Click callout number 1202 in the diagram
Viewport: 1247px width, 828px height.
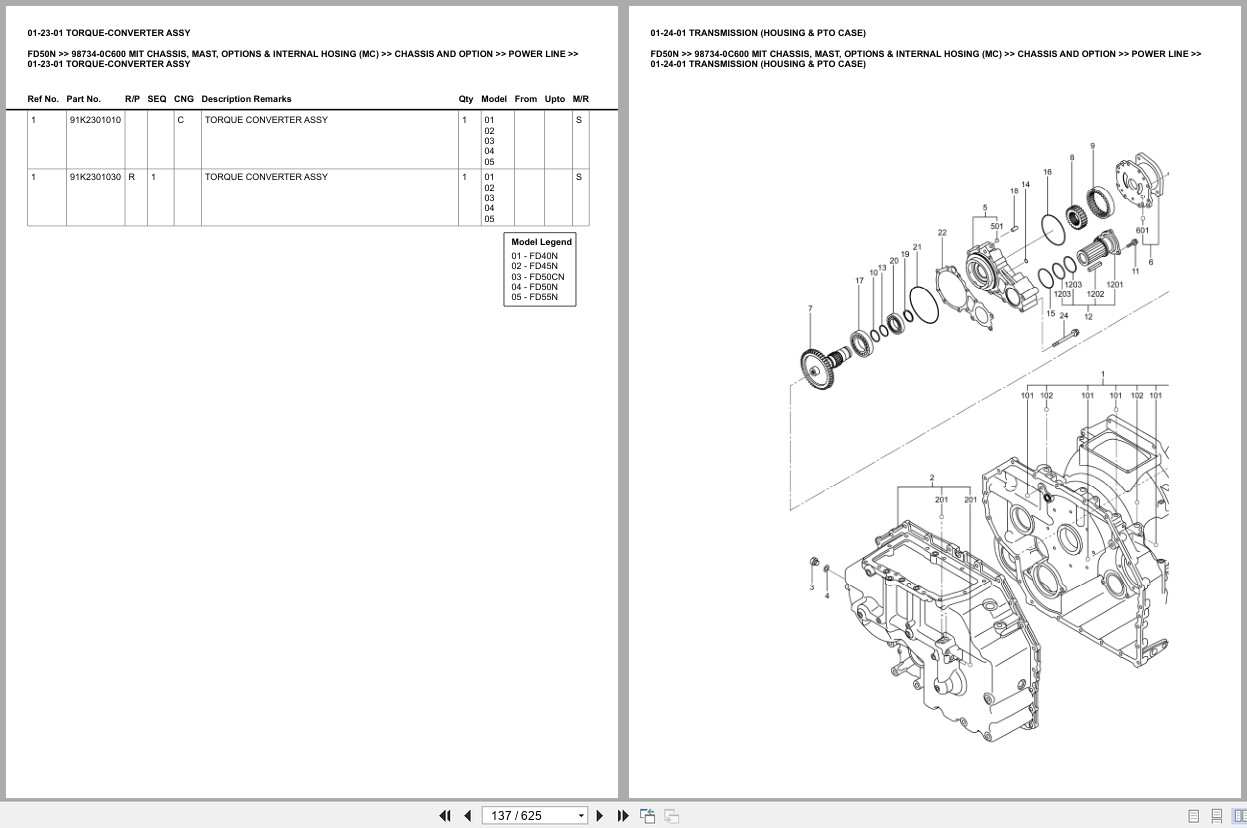click(x=1096, y=294)
